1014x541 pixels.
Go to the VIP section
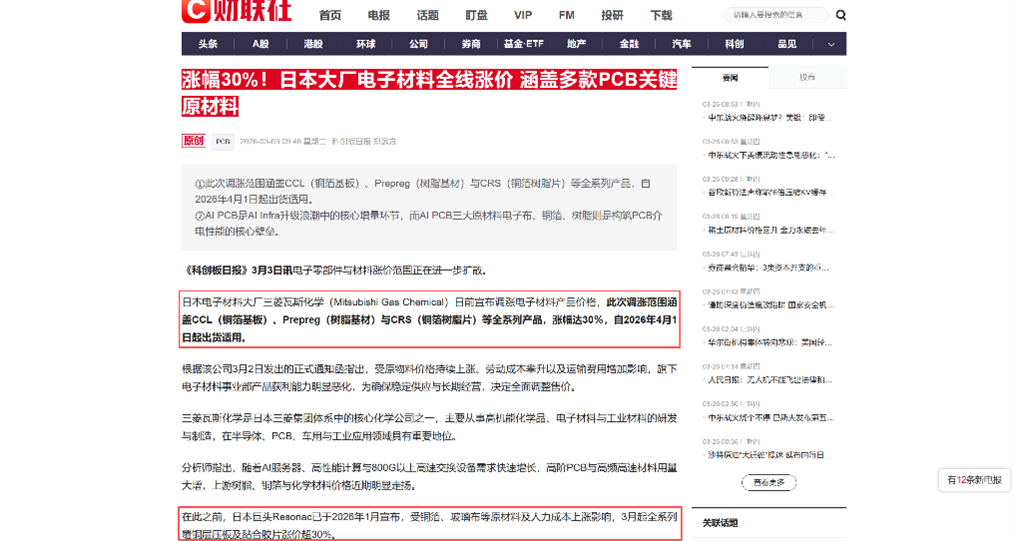[x=523, y=15]
